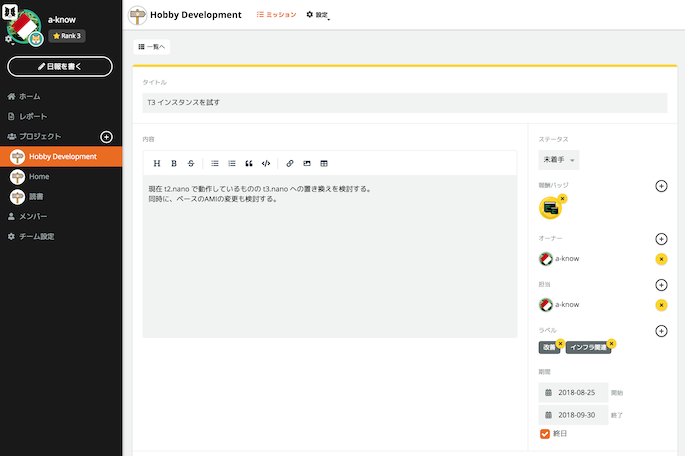
Task: Open the status dropdown 未着手
Action: (559, 160)
